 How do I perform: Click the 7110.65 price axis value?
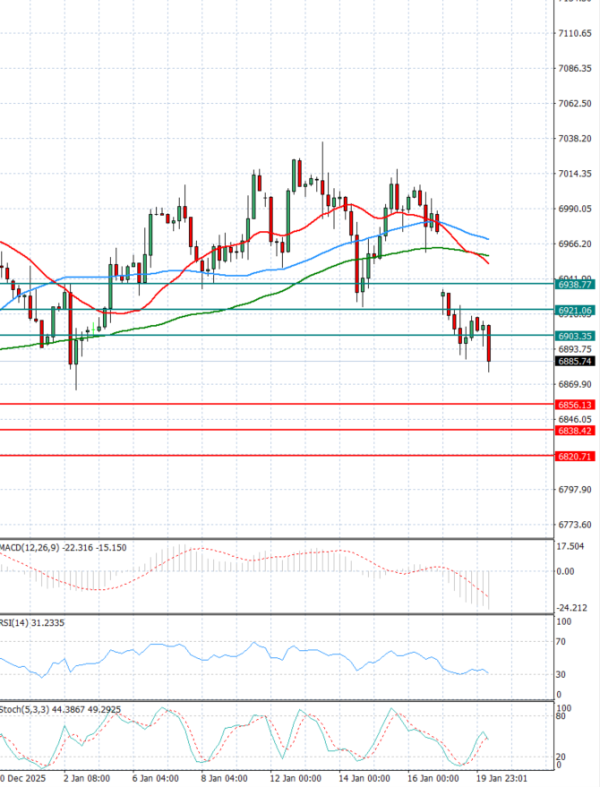pos(576,34)
